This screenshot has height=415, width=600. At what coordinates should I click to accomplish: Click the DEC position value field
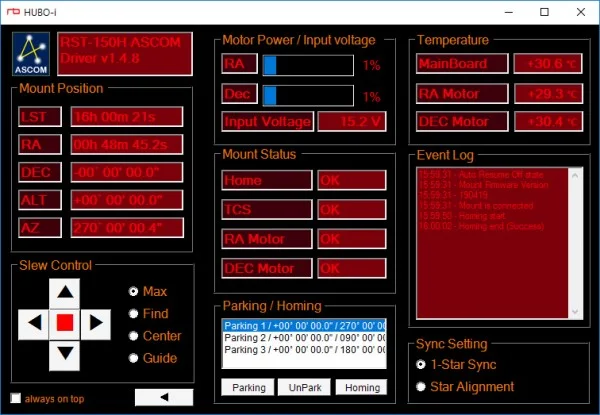point(127,172)
